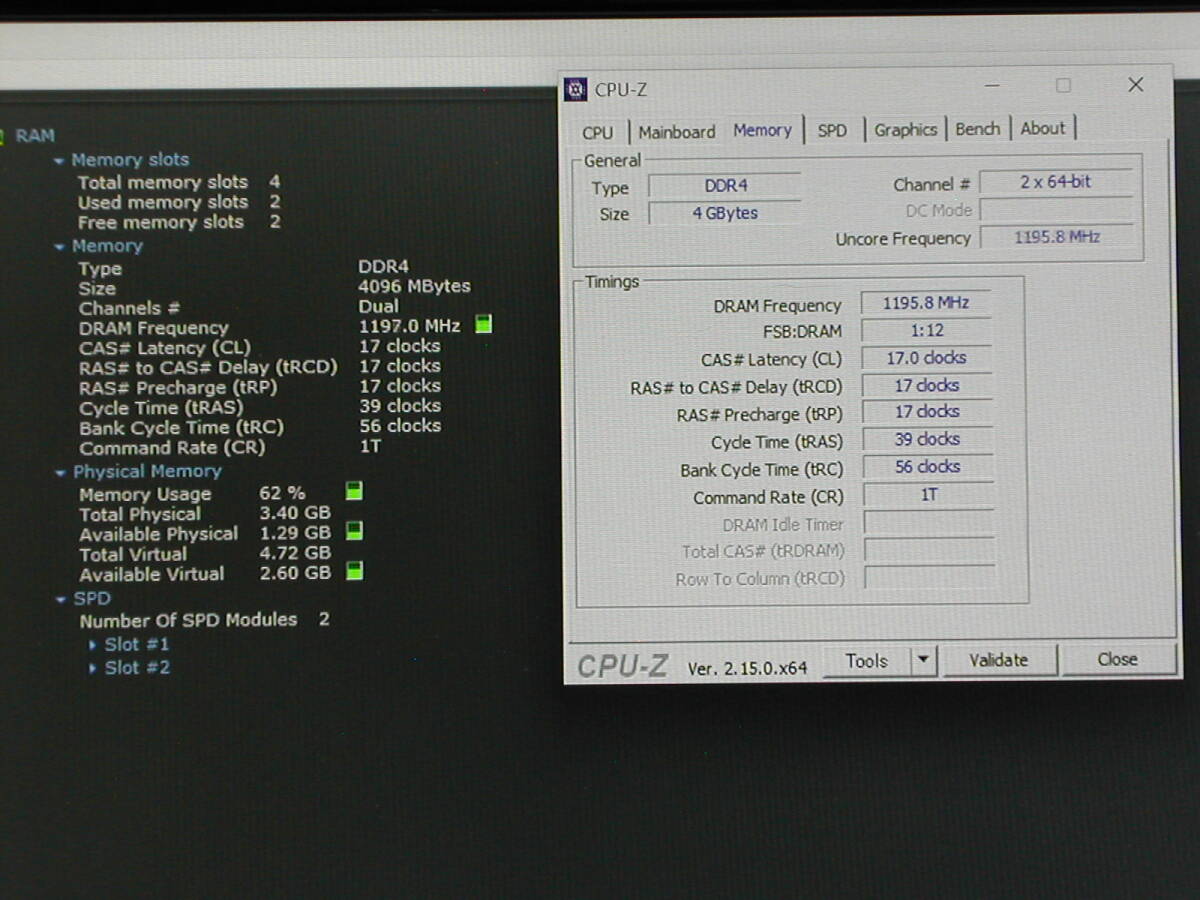Click the green indicator beside Memory Usage
The image size is (1200, 900).
[354, 491]
